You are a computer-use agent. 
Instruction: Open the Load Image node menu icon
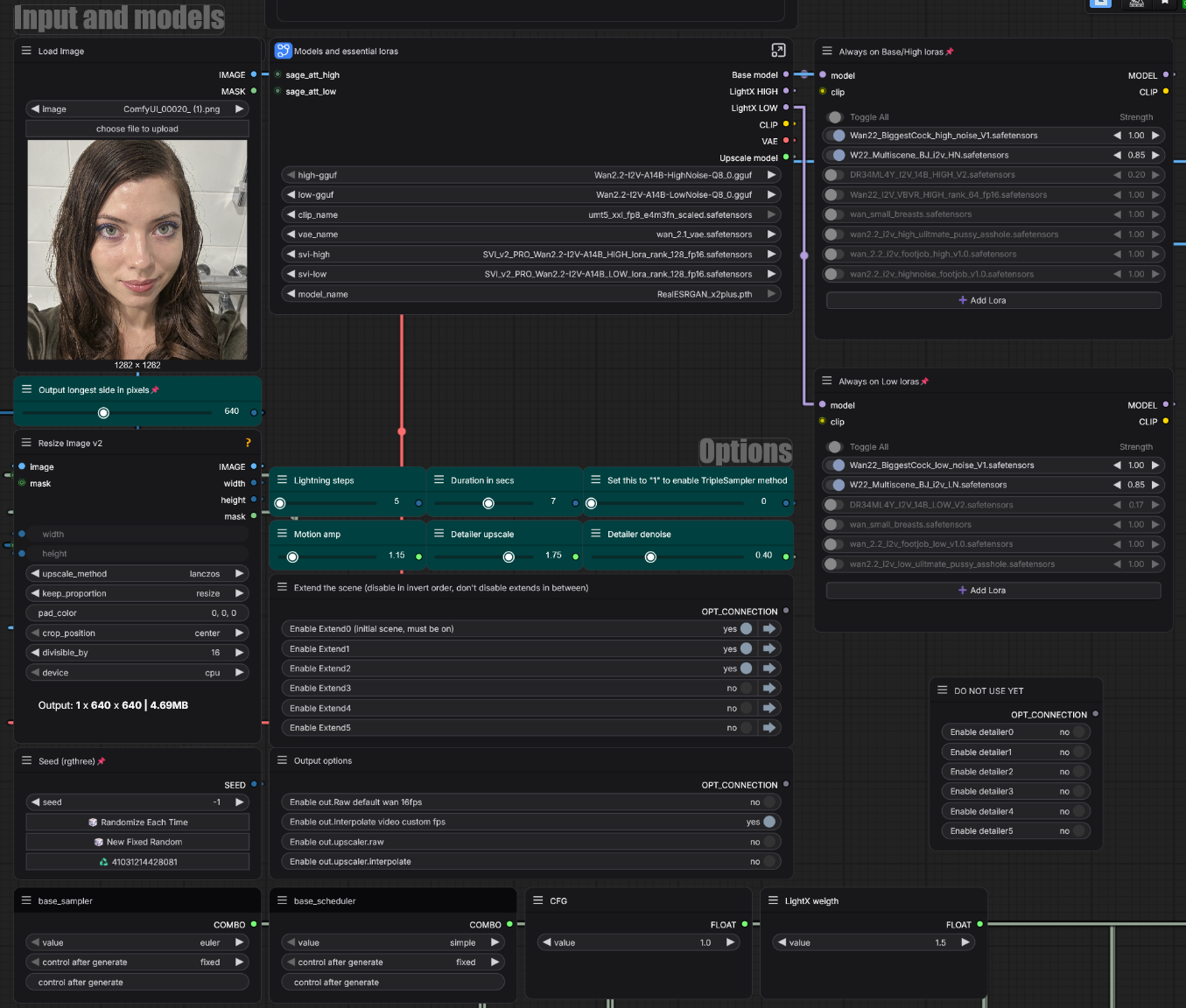26,51
